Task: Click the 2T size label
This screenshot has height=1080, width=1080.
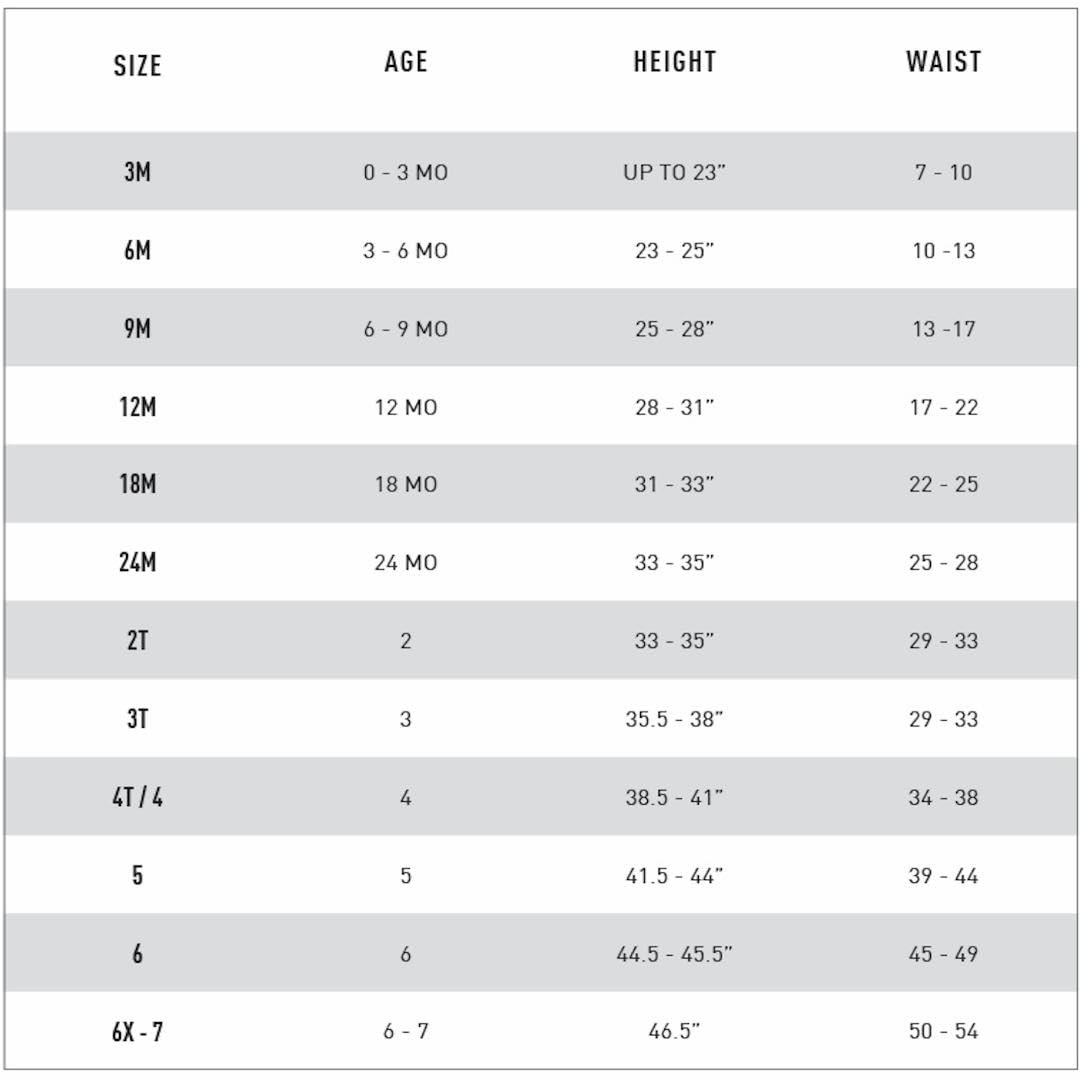Action: (137, 641)
